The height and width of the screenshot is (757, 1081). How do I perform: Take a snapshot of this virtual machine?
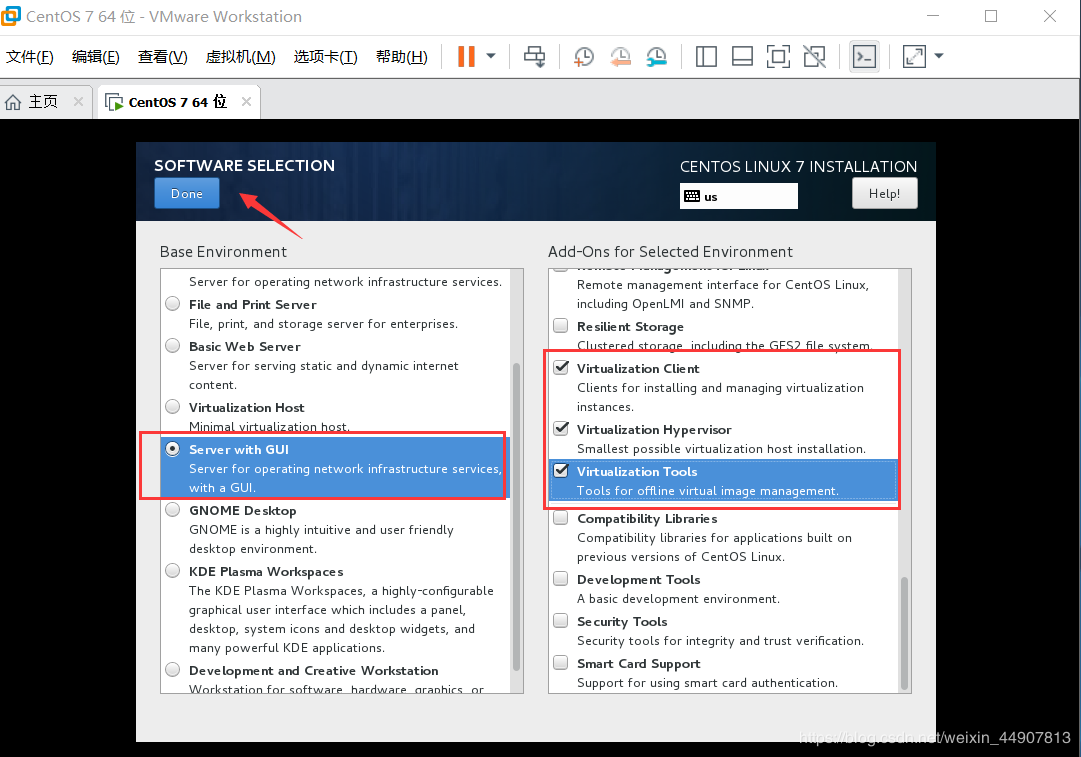584,57
